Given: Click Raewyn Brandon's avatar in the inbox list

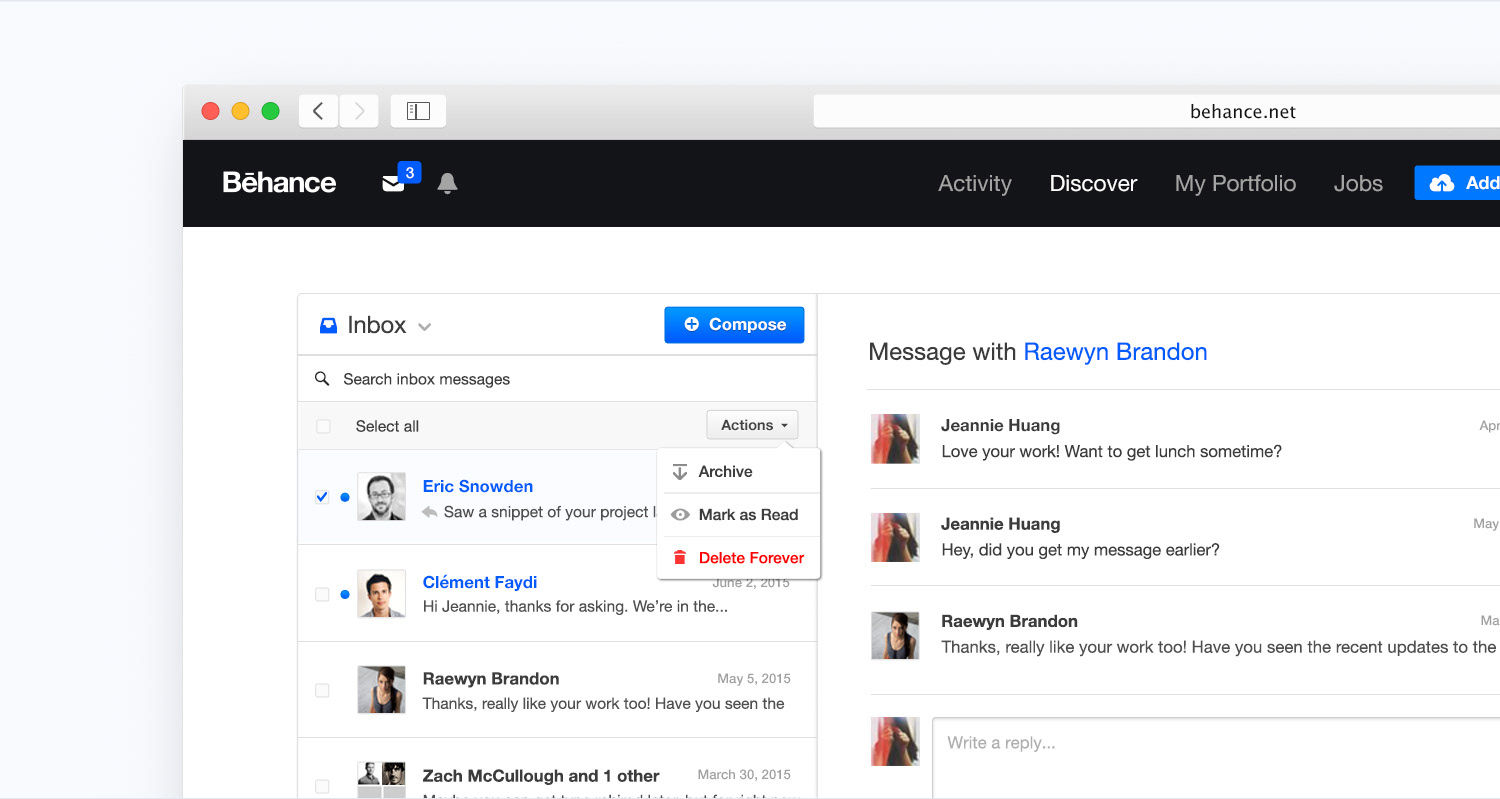Looking at the screenshot, I should 381,690.
